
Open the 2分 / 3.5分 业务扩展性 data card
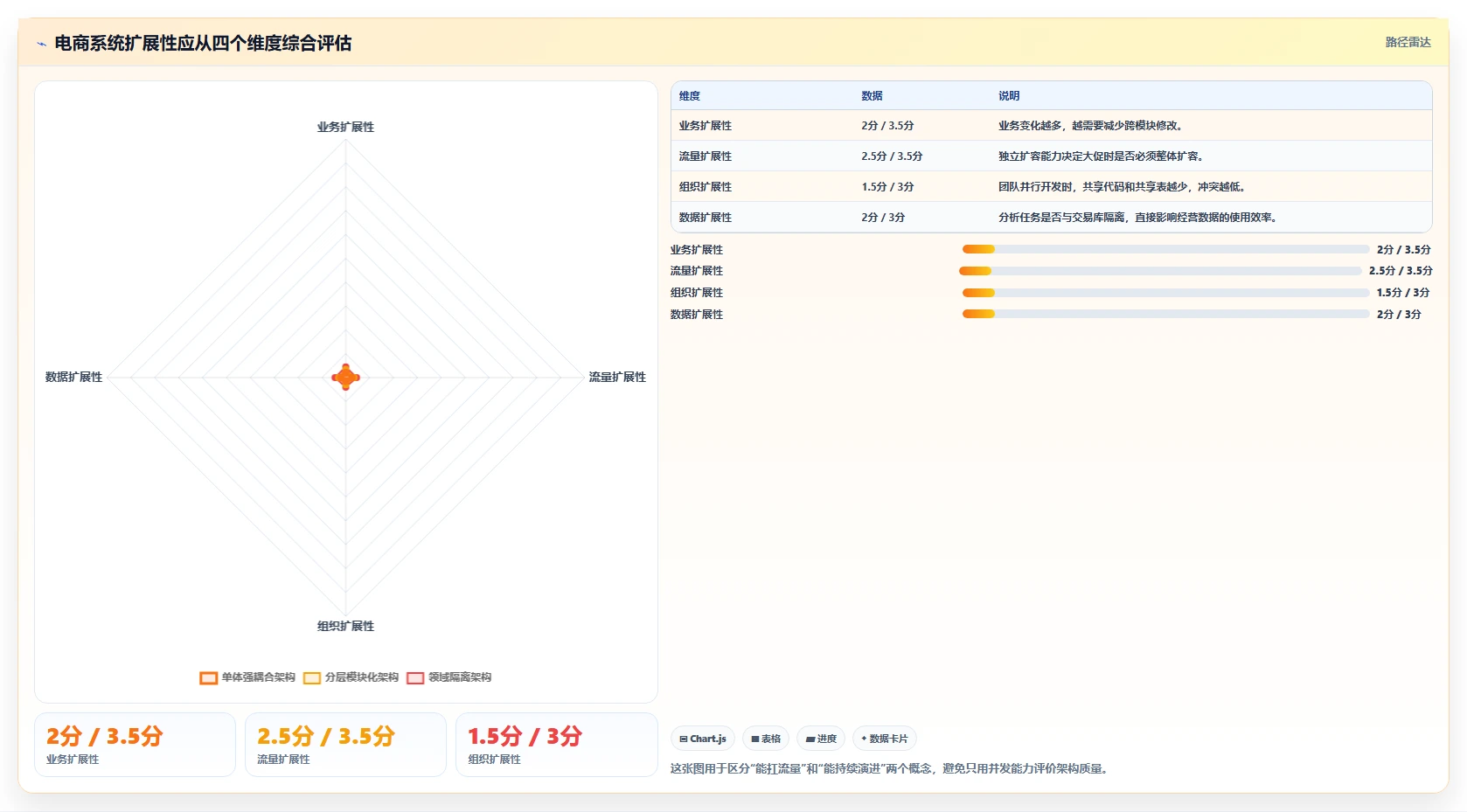click(x=135, y=745)
